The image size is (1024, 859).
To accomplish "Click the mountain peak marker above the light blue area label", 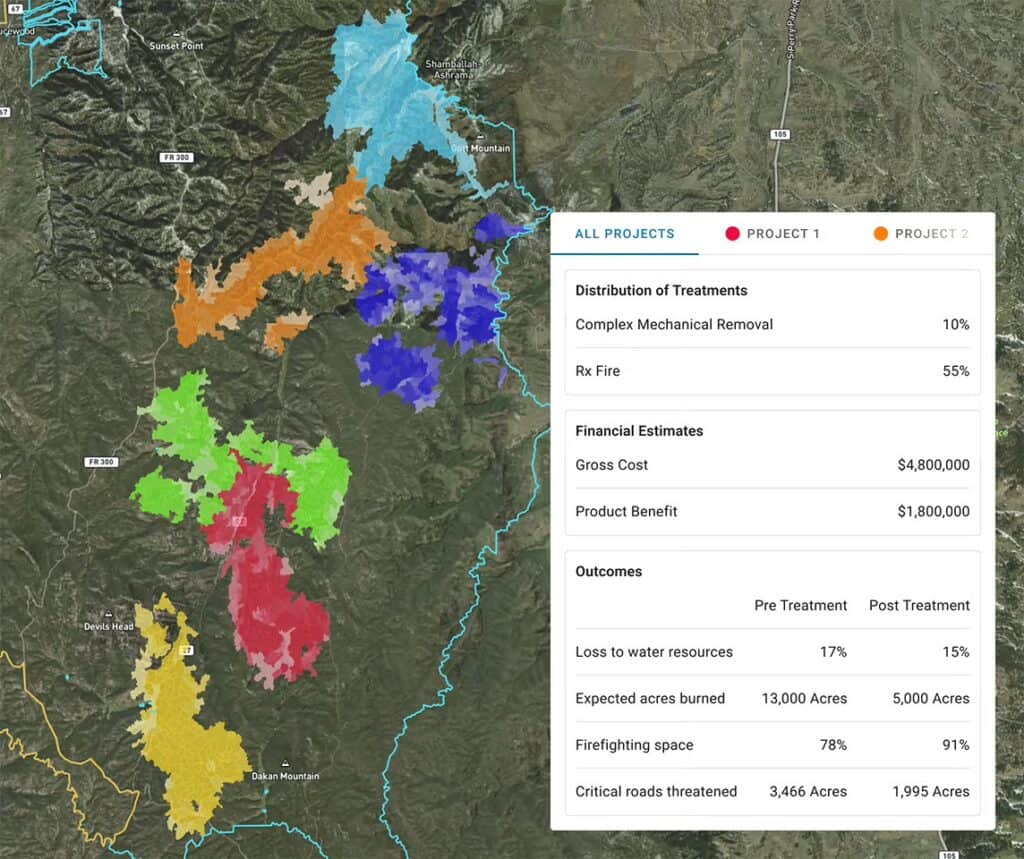I will [481, 137].
